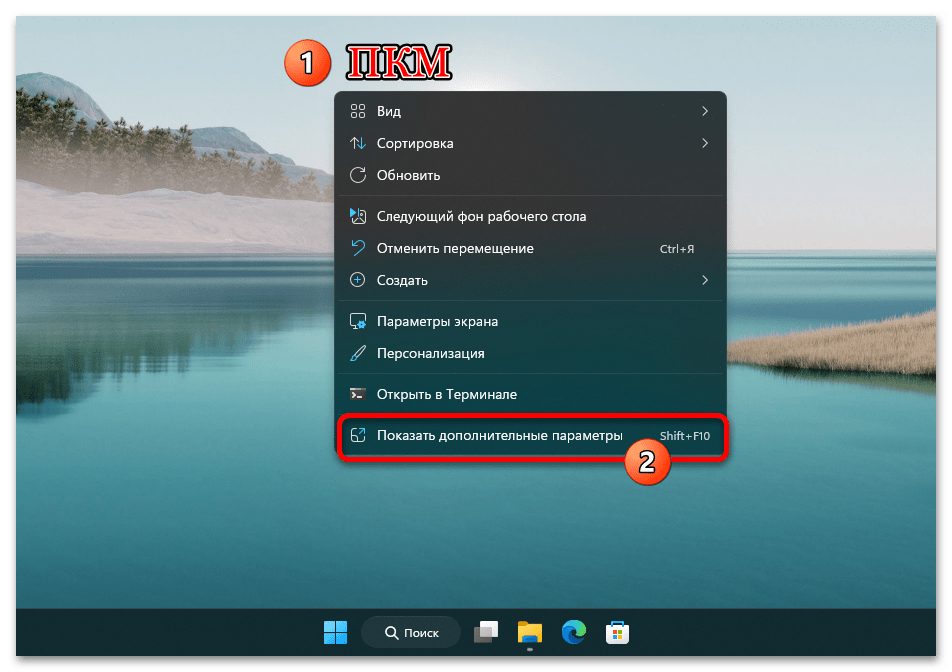Click the Поиск taskbar search box
This screenshot has height=672, width=952.
point(411,632)
